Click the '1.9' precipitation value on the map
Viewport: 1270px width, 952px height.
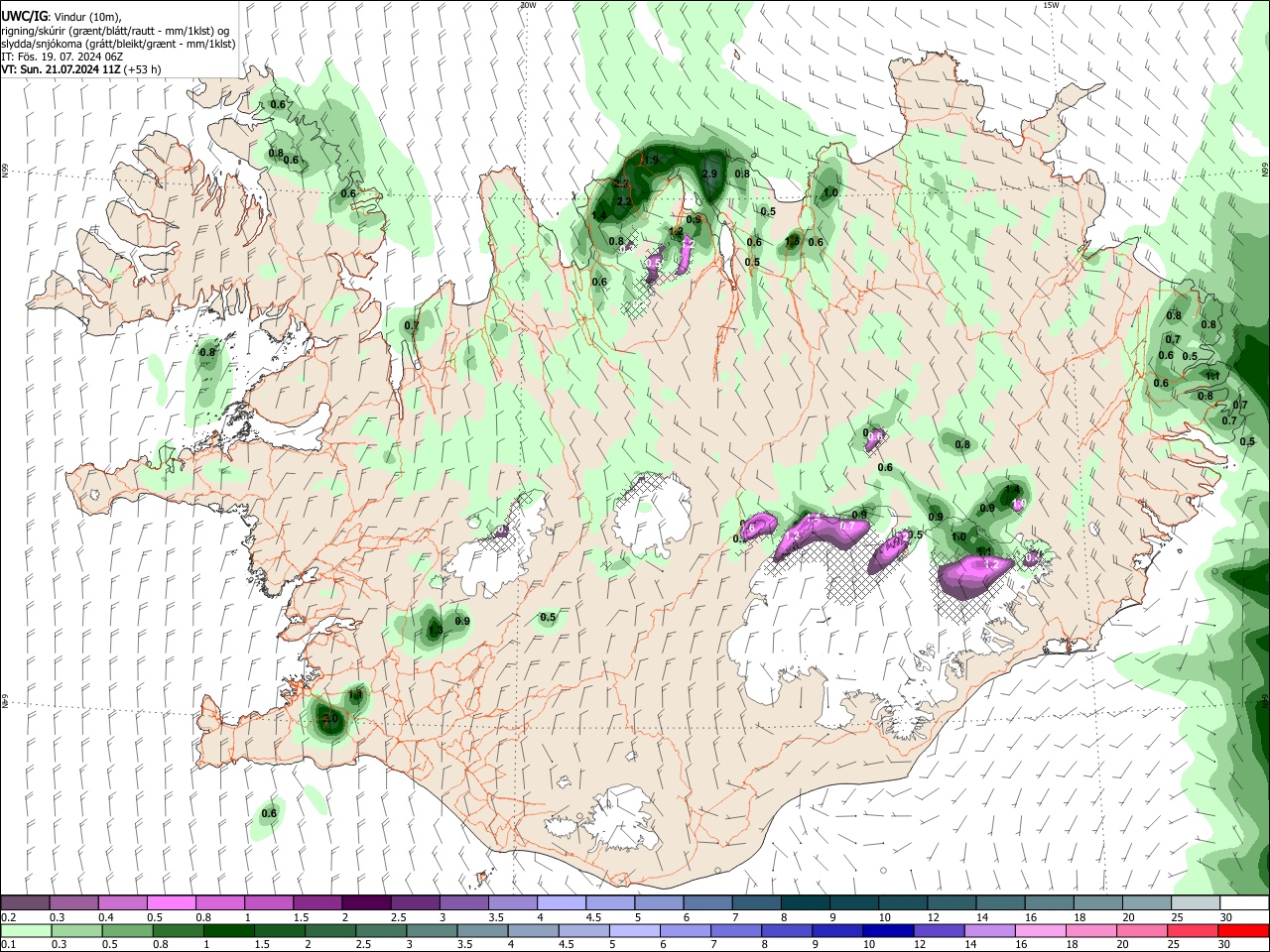point(651,160)
